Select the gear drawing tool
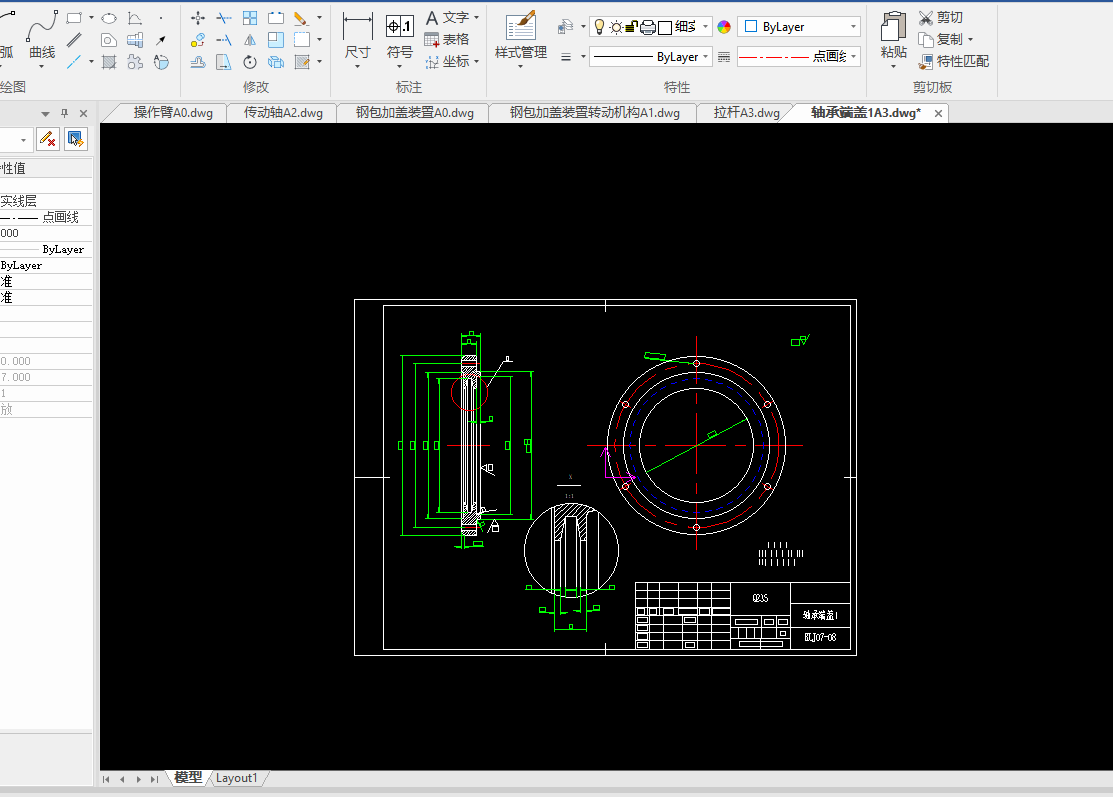 (x=135, y=62)
